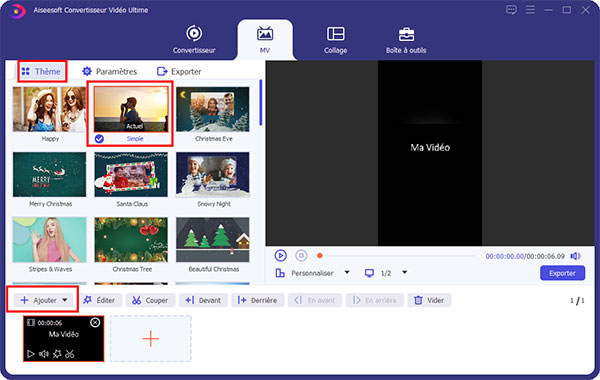Viewport: 600px width, 380px height.
Task: Click the aspect ratio layout icon
Action: (x=280, y=273)
